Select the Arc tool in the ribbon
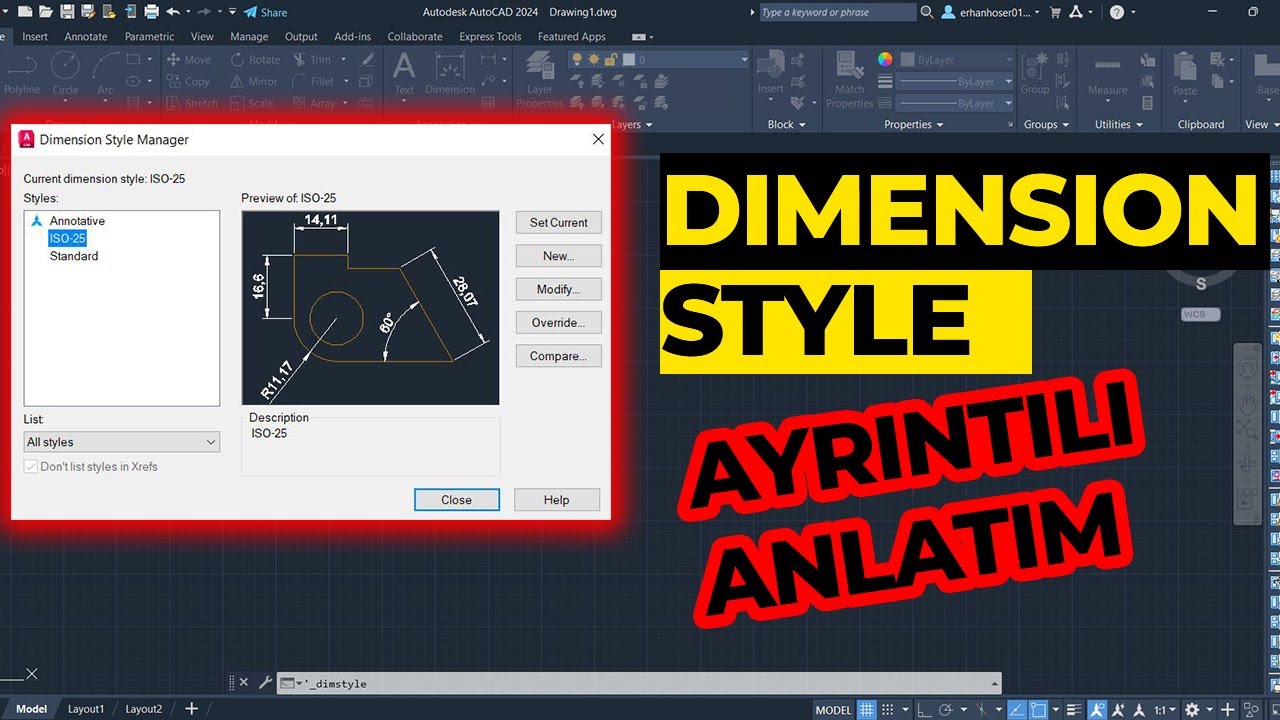Screen dimensions: 1280x720 click(x=105, y=72)
